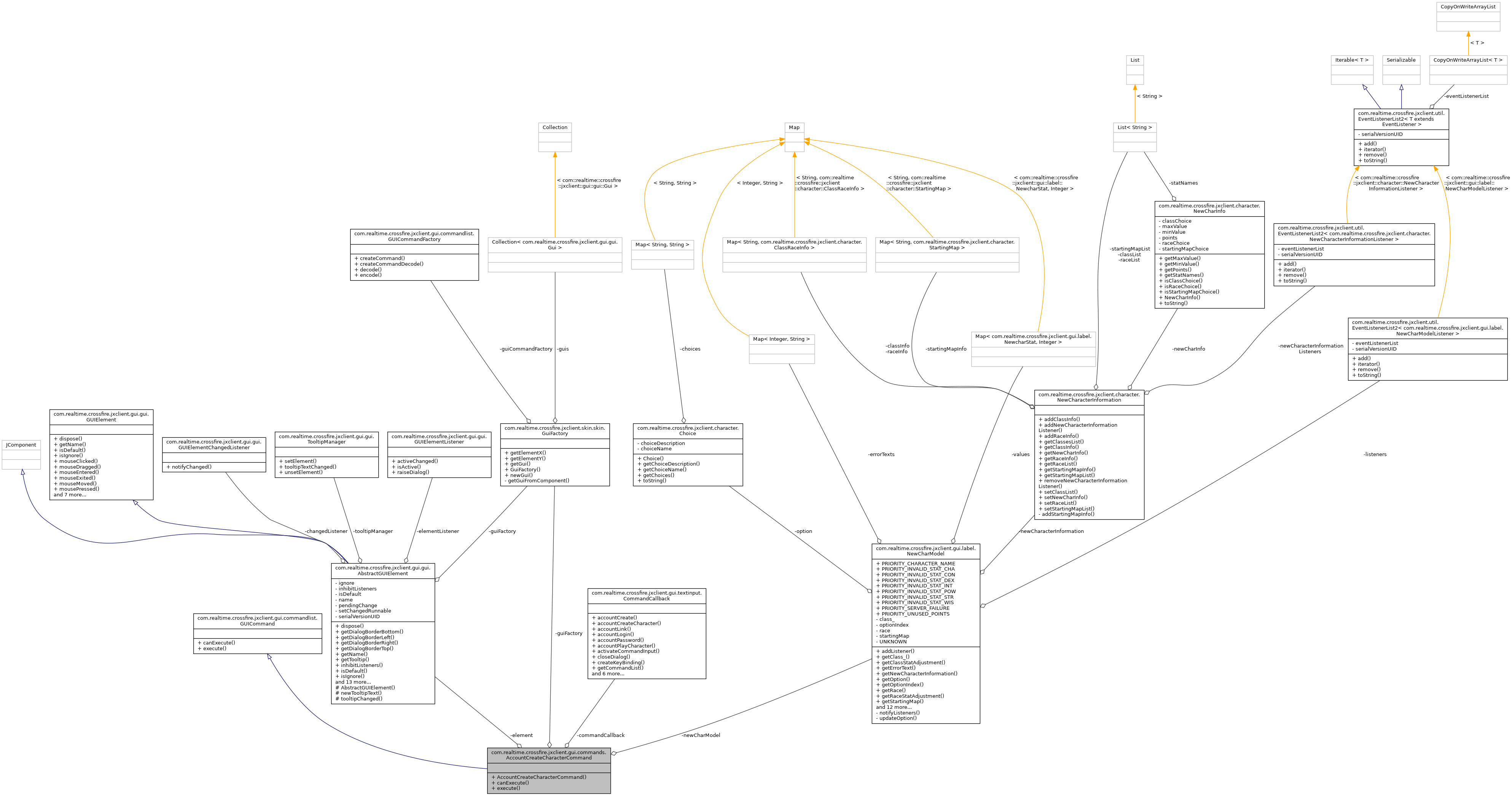The width and height of the screenshot is (1512, 796).
Task: Click the top CopyOnWriteArrayList node
Action: 1468,16
